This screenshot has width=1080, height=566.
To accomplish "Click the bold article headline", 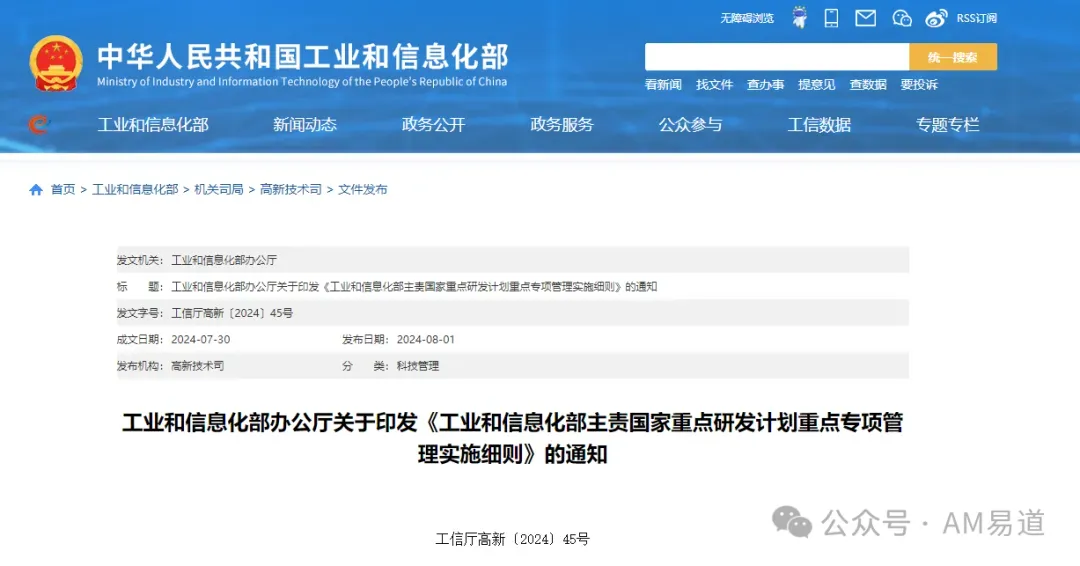I will click(x=512, y=438).
